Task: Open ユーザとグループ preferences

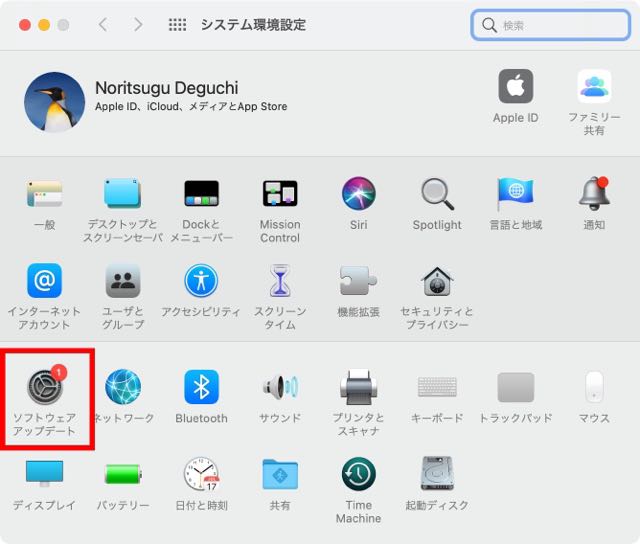Action: (x=123, y=280)
